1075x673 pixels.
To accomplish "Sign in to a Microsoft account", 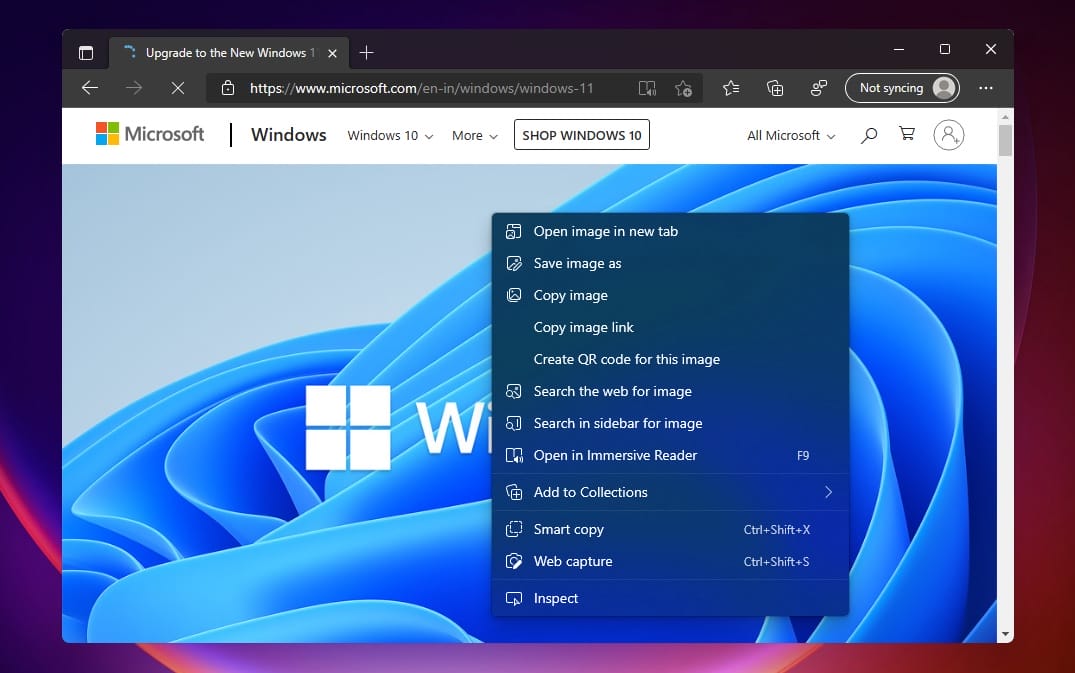I will click(948, 134).
